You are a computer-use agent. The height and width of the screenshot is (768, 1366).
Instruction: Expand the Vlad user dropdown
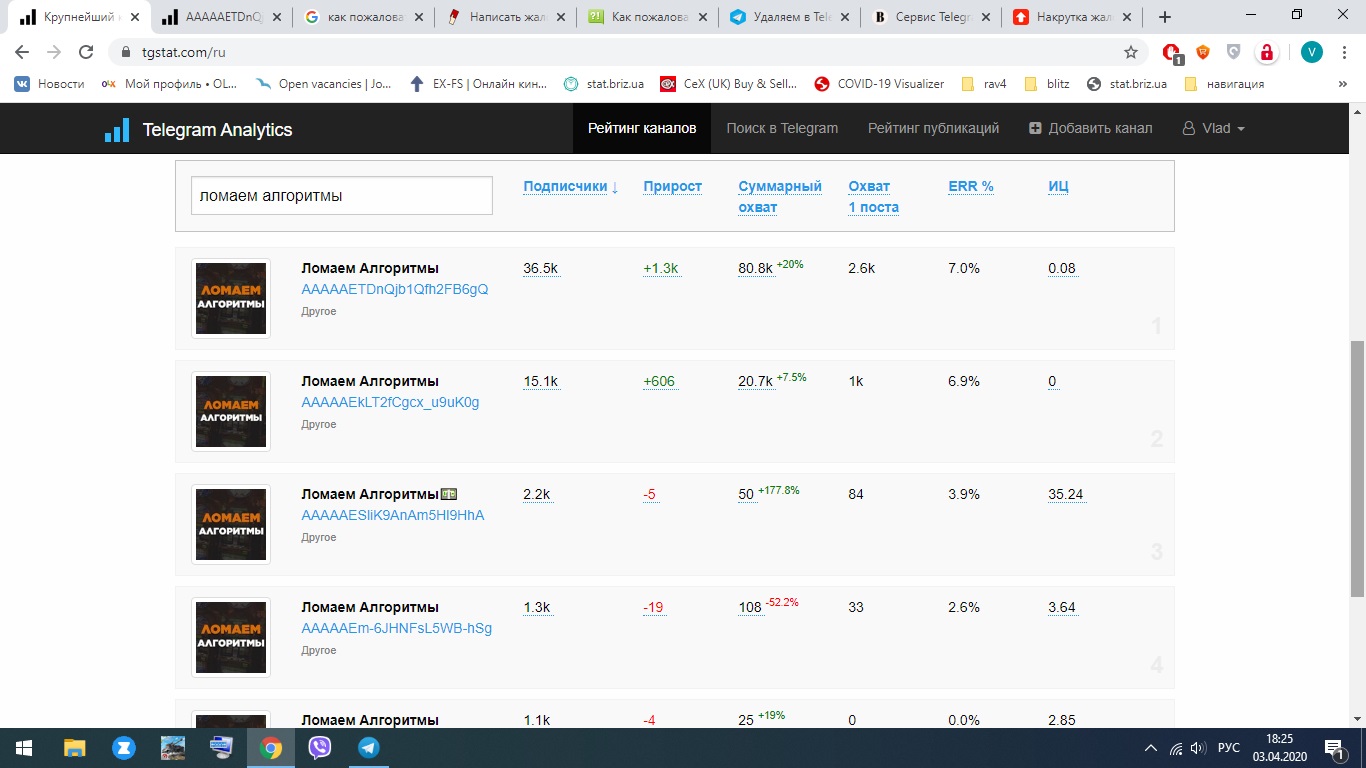(x=1214, y=128)
